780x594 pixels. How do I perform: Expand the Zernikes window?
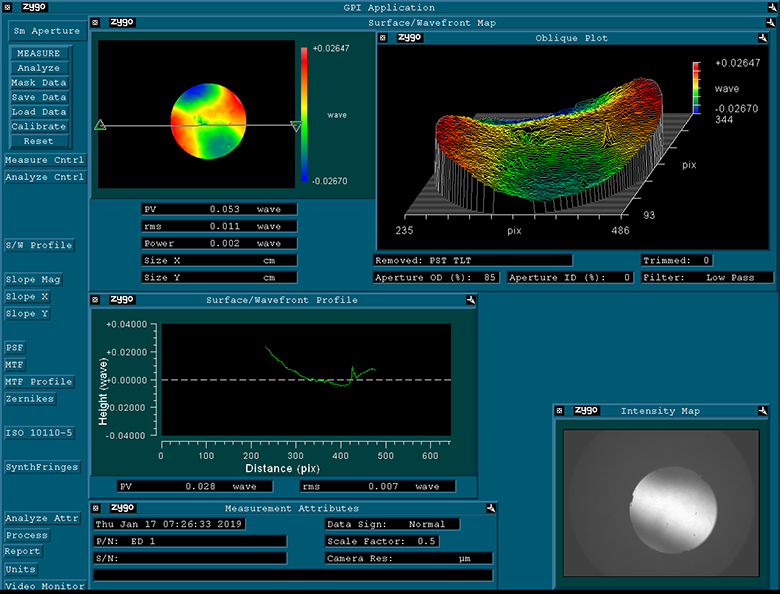tap(30, 398)
